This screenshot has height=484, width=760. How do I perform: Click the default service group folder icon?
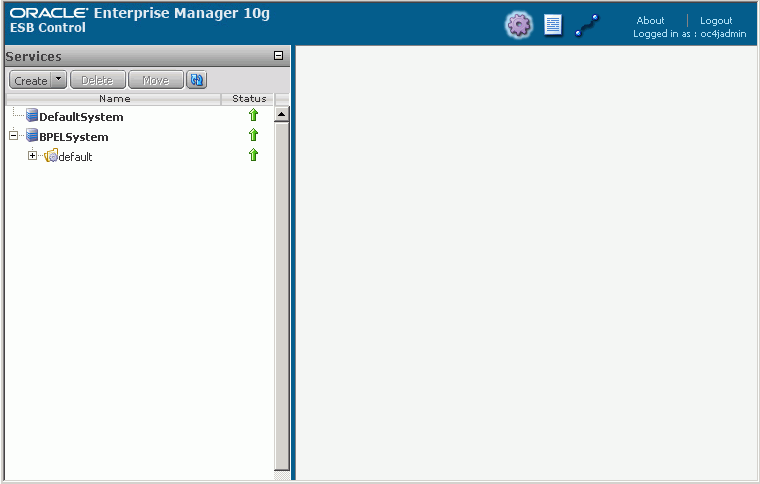pyautogui.click(x=51, y=156)
